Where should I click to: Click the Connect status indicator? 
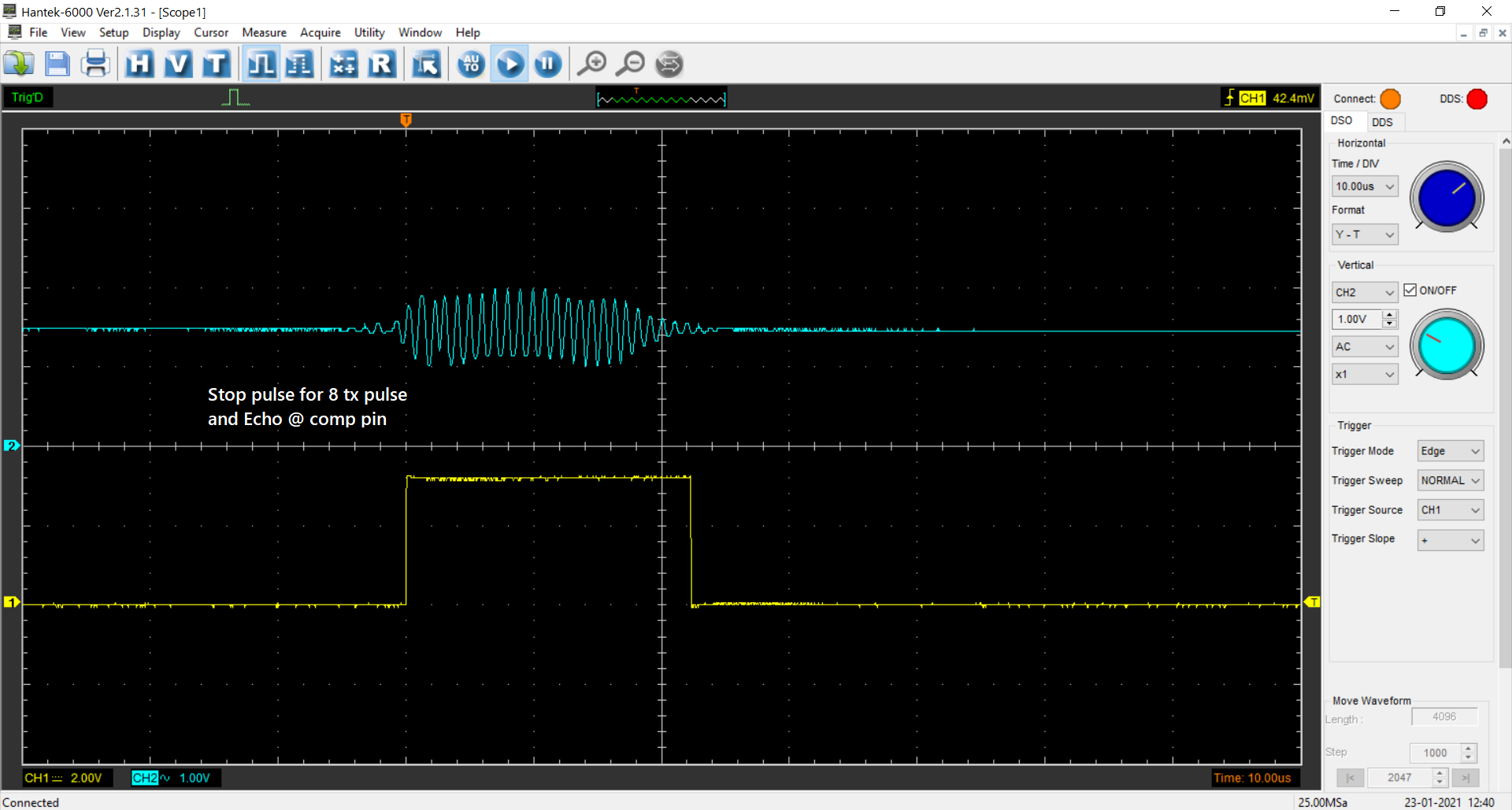pos(1391,99)
